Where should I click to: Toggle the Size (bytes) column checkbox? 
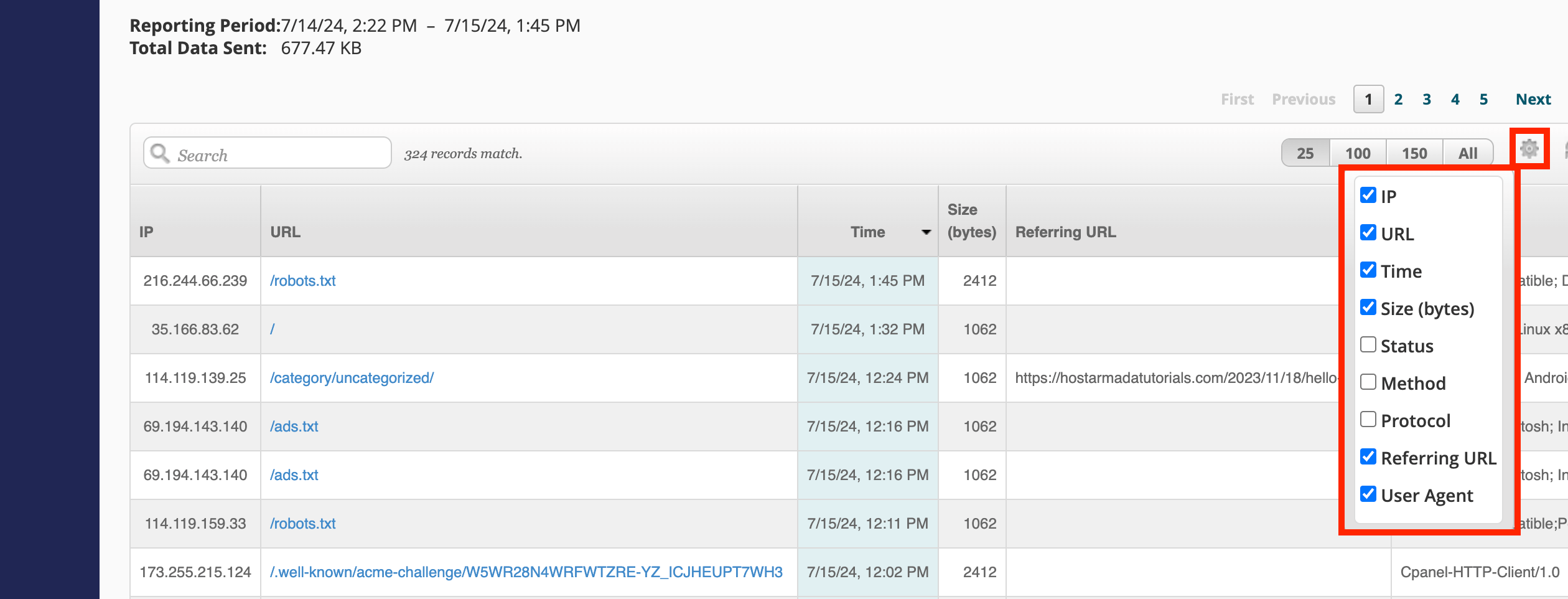pos(1368,307)
